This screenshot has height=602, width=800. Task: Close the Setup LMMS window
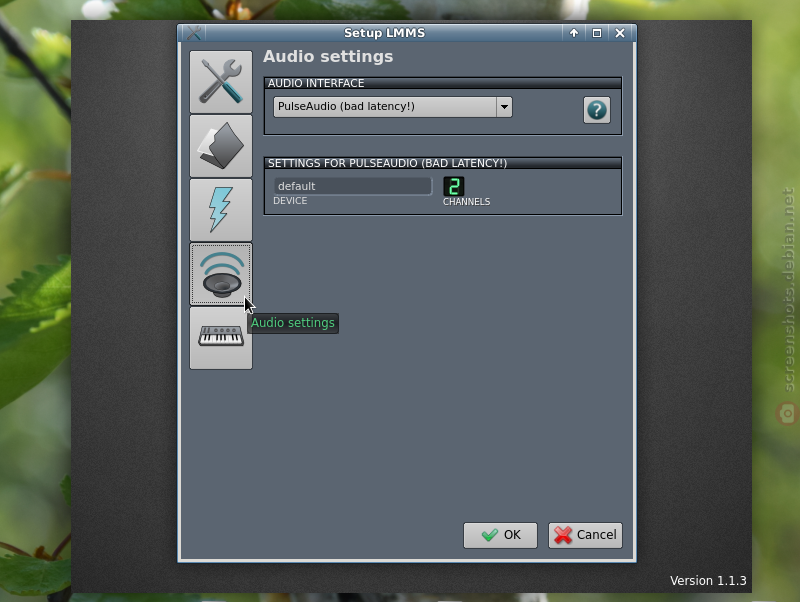pyautogui.click(x=620, y=33)
